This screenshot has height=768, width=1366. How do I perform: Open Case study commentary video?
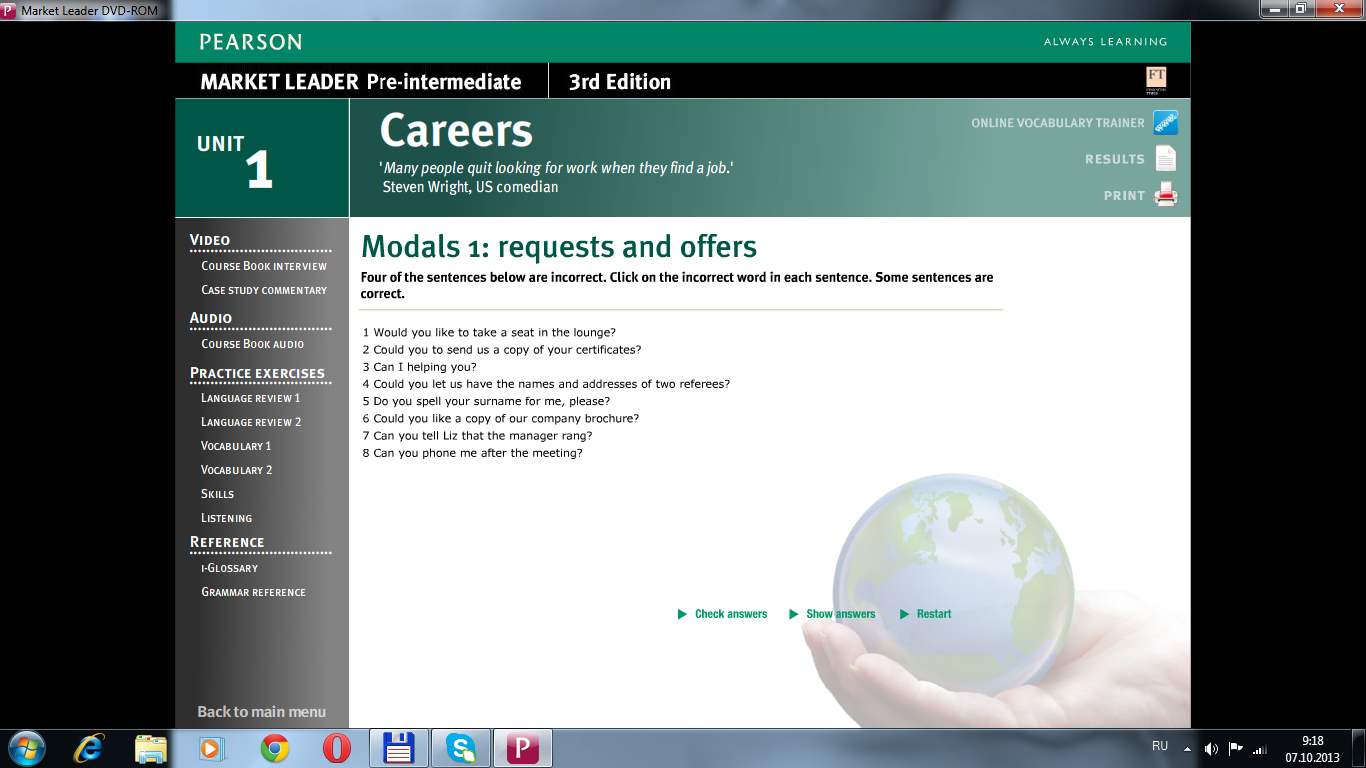click(x=264, y=290)
